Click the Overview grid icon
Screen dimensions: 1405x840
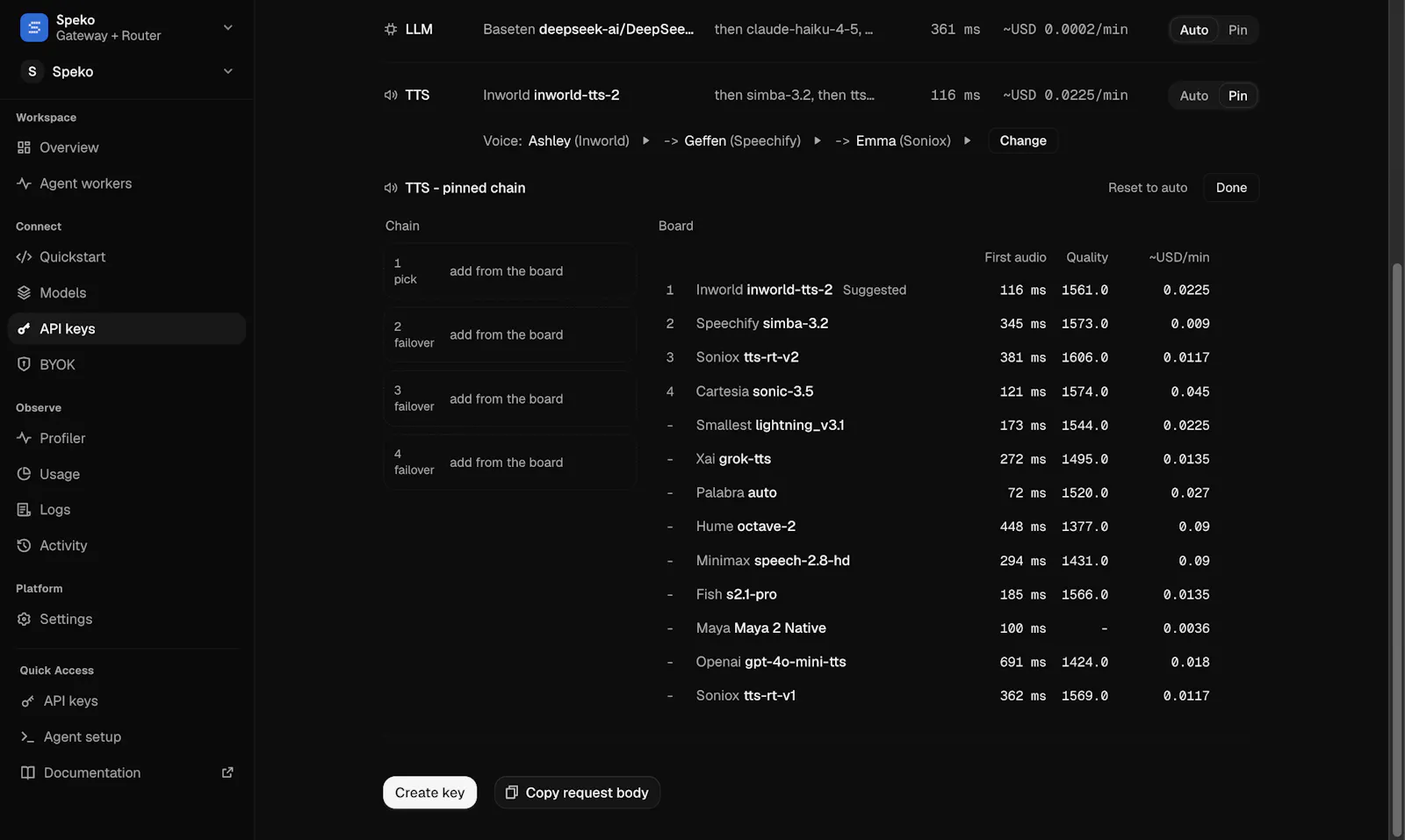point(24,147)
